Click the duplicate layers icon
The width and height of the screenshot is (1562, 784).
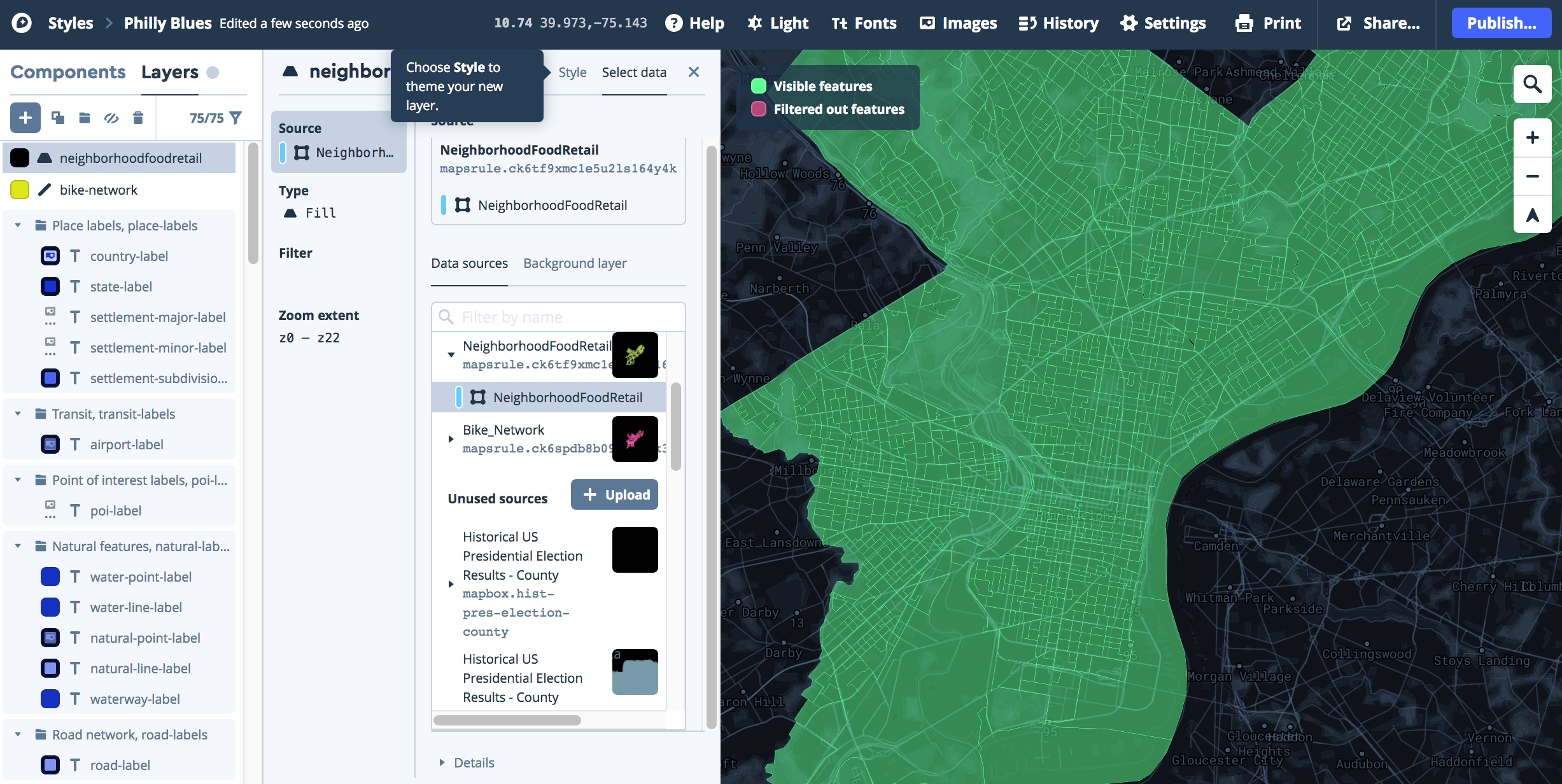coord(58,118)
